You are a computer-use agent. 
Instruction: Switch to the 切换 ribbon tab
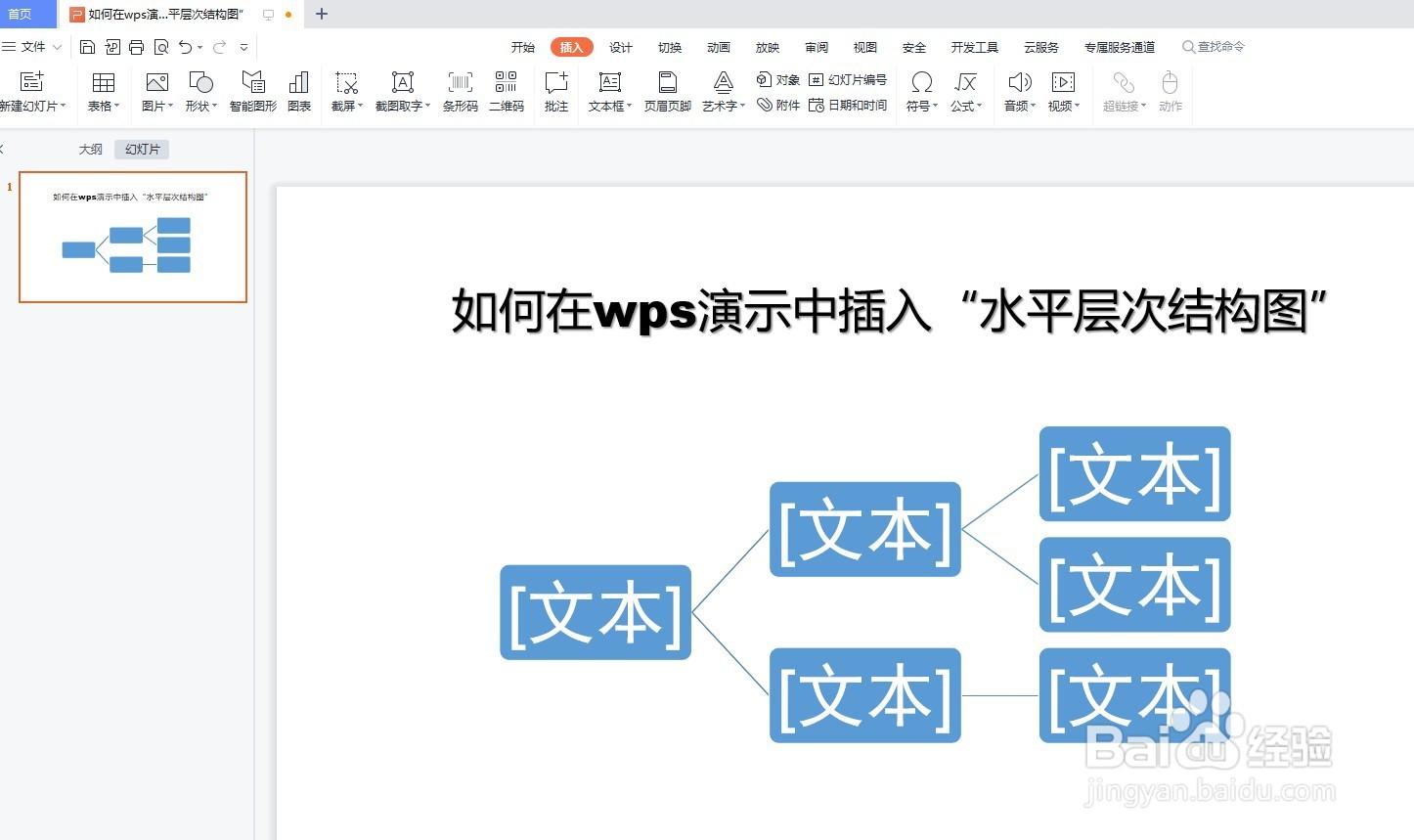(670, 47)
